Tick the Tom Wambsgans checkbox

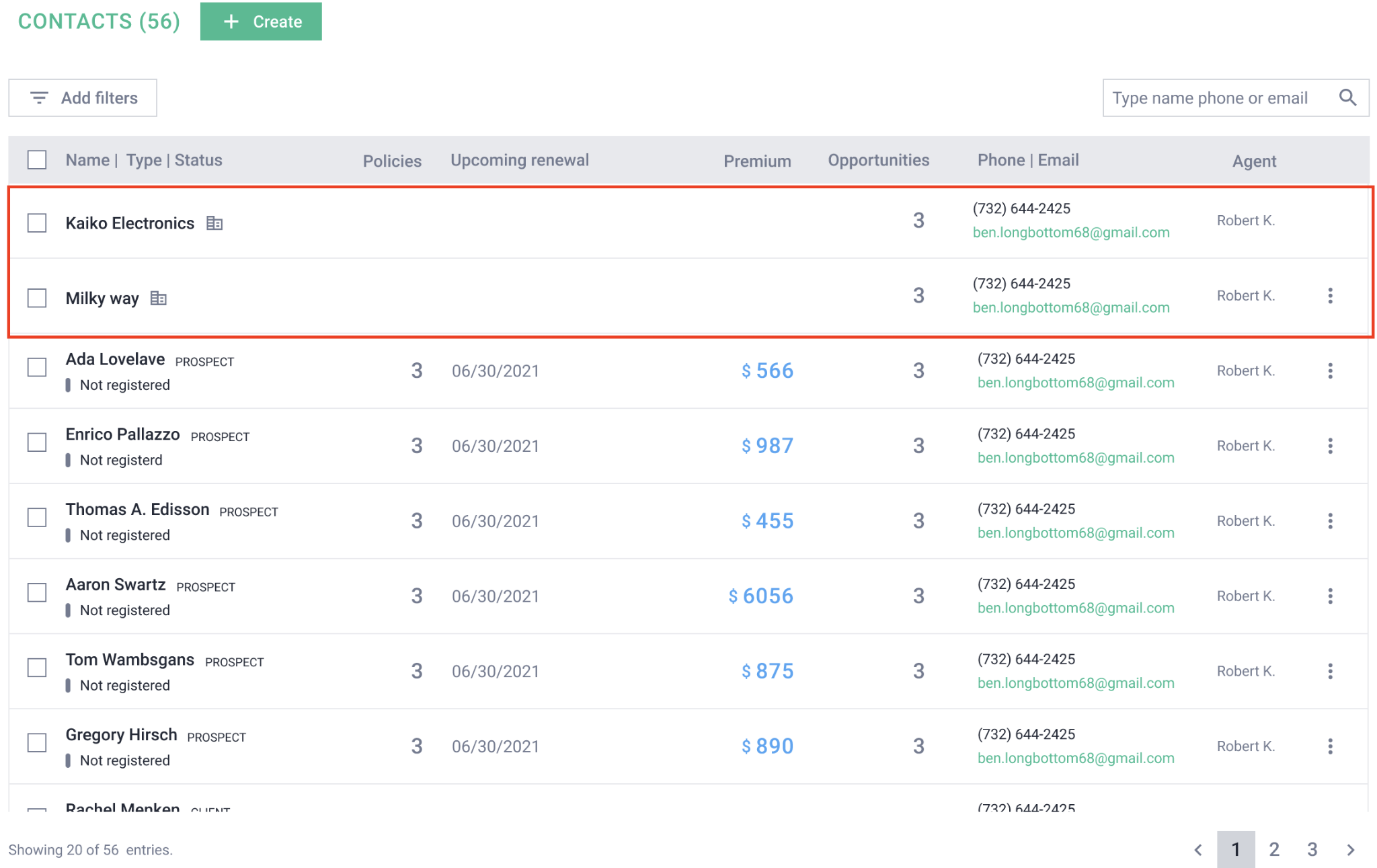coord(37,668)
